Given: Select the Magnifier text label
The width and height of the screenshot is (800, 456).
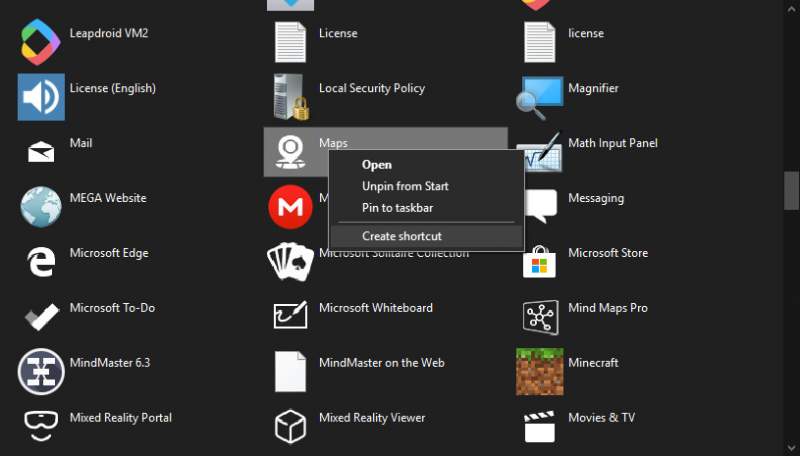Looking at the screenshot, I should click(x=593, y=88).
